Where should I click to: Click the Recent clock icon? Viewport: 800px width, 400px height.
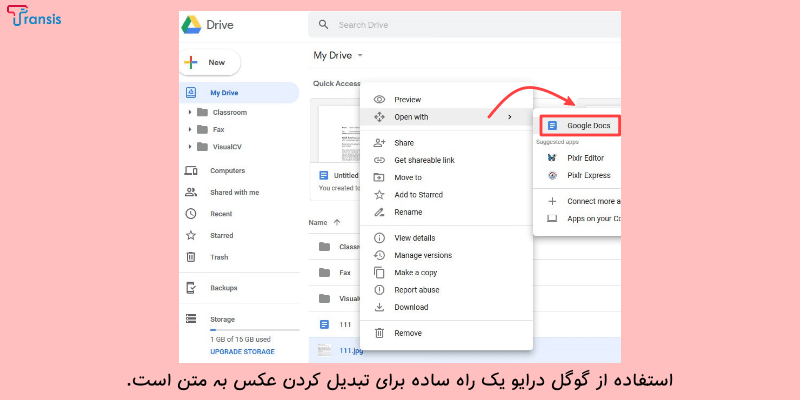pyautogui.click(x=191, y=214)
